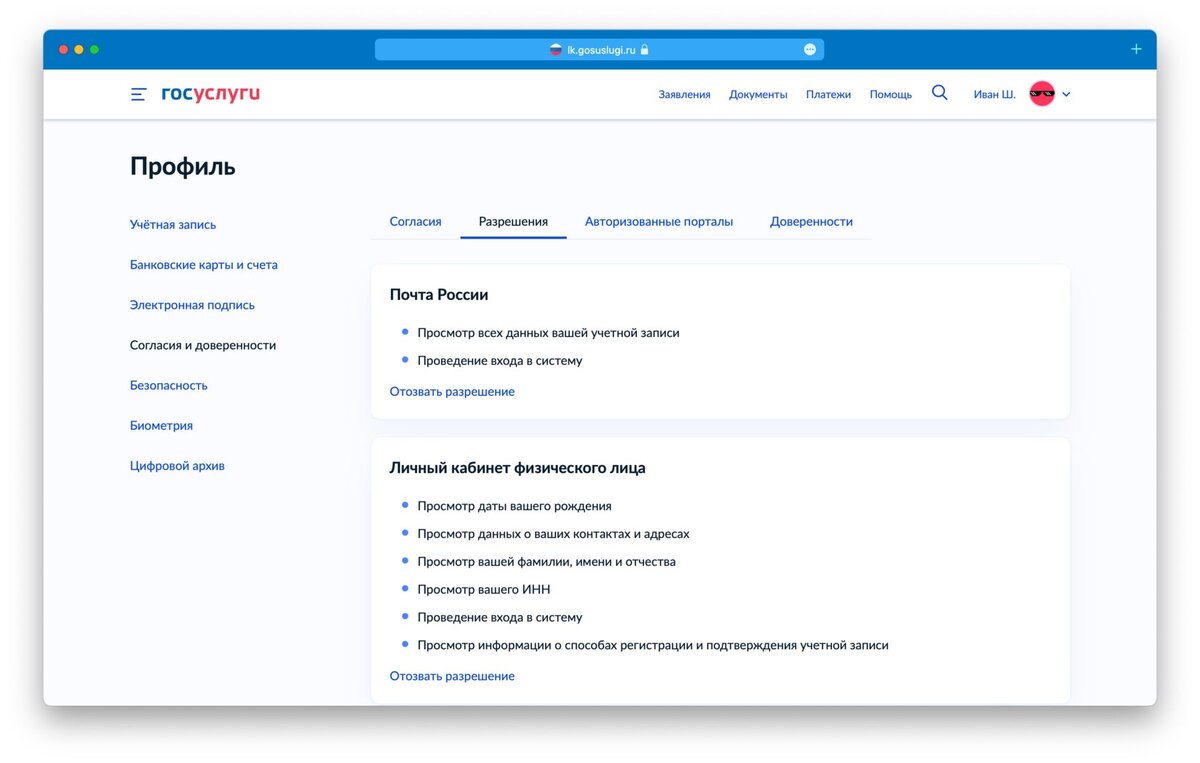This screenshot has height=763, width=1200.
Task: Click the Госуслуги logo
Action: click(x=210, y=94)
